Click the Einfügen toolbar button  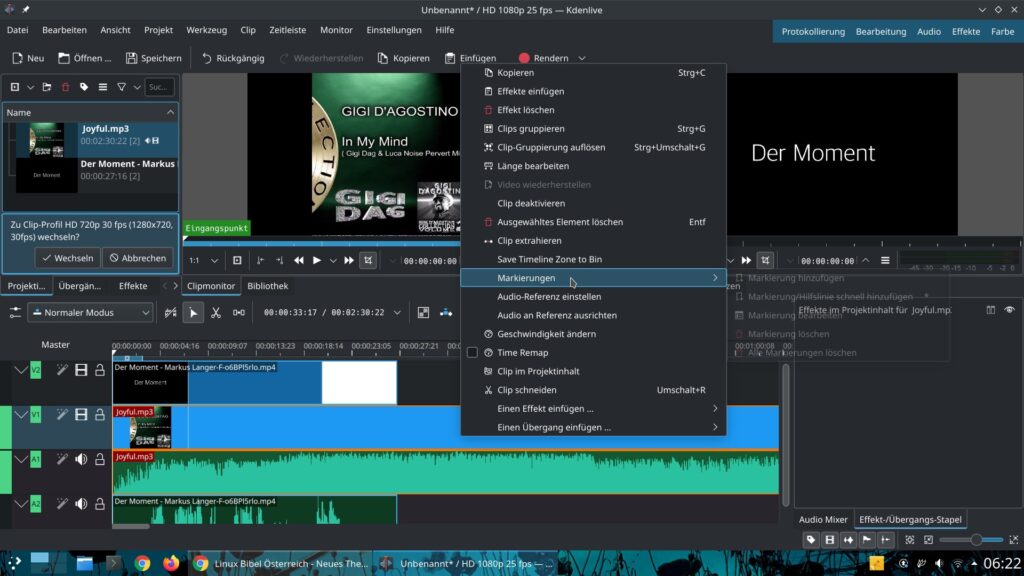pos(471,58)
